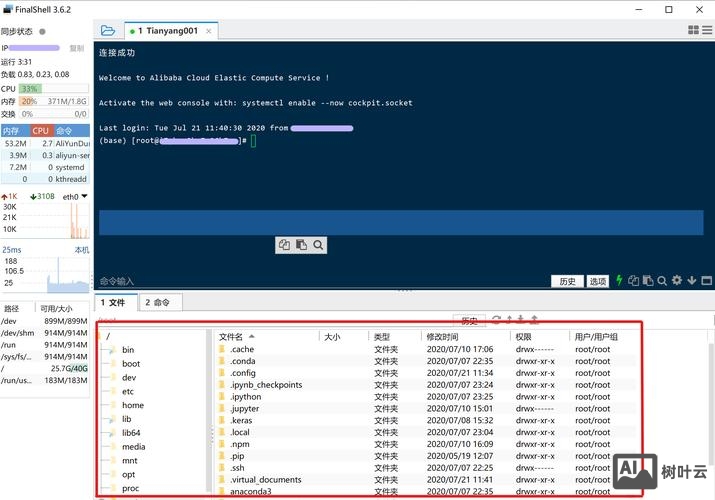
Task: Click the download arrow icon in terminal toolbar
Action: (691, 281)
